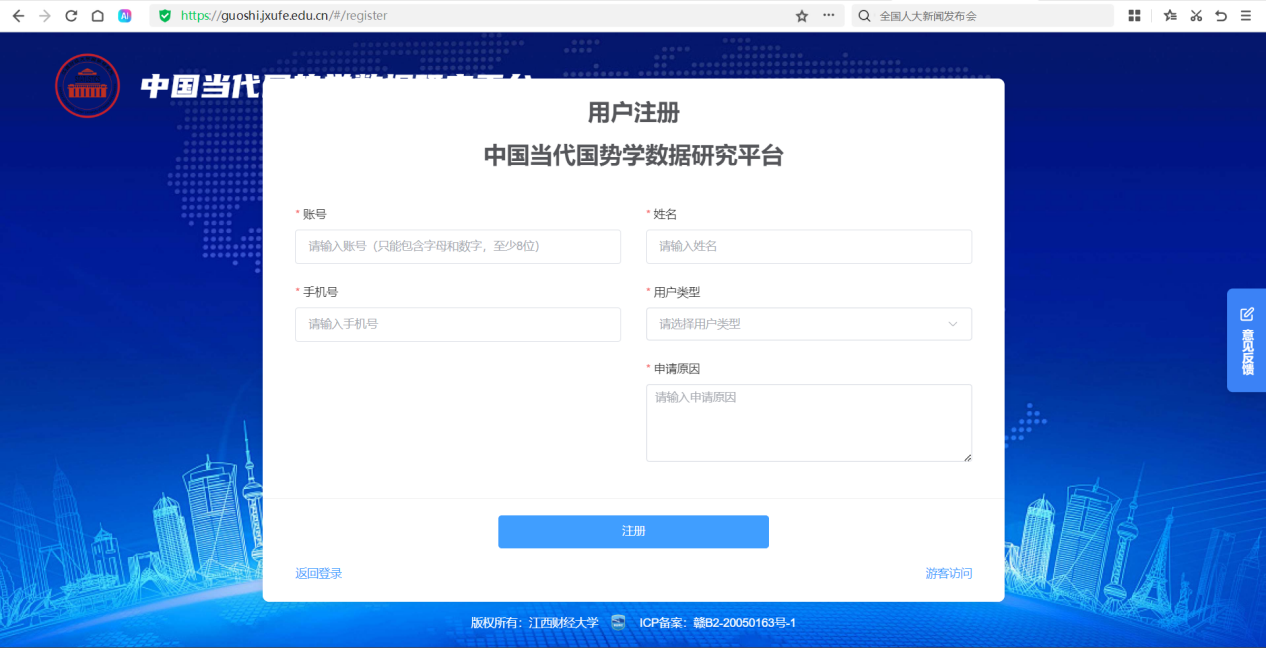Click the scissors screenshot icon

(1195, 16)
